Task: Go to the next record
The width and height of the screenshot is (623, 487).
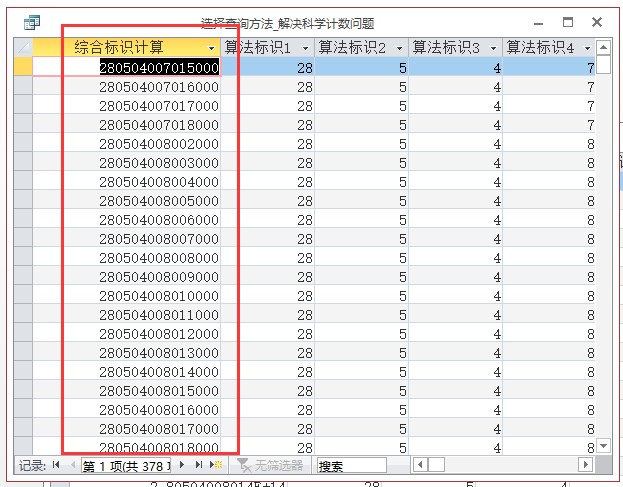Action: [x=183, y=465]
